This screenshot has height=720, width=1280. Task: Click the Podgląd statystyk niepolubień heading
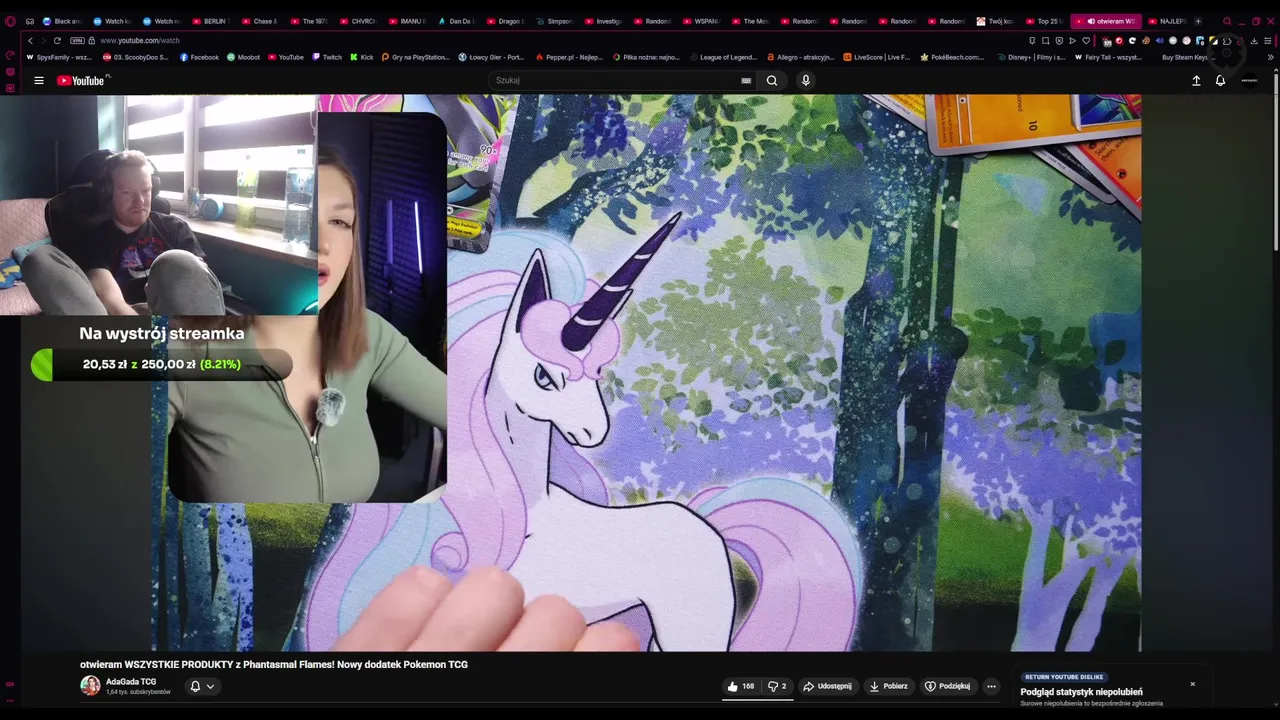click(x=1081, y=692)
